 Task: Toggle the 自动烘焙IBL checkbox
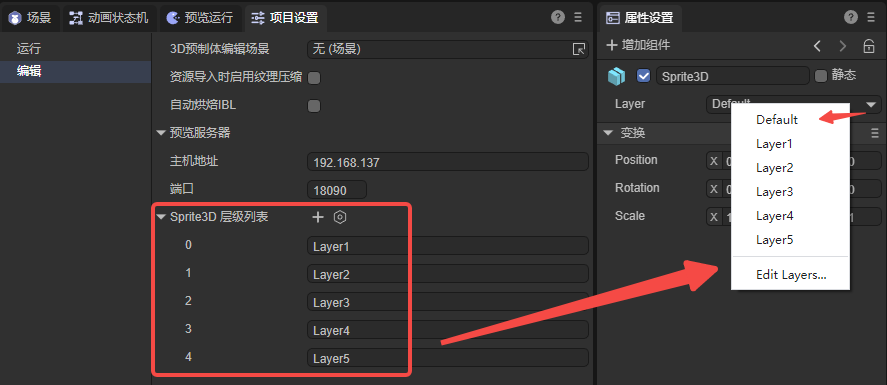(314, 106)
